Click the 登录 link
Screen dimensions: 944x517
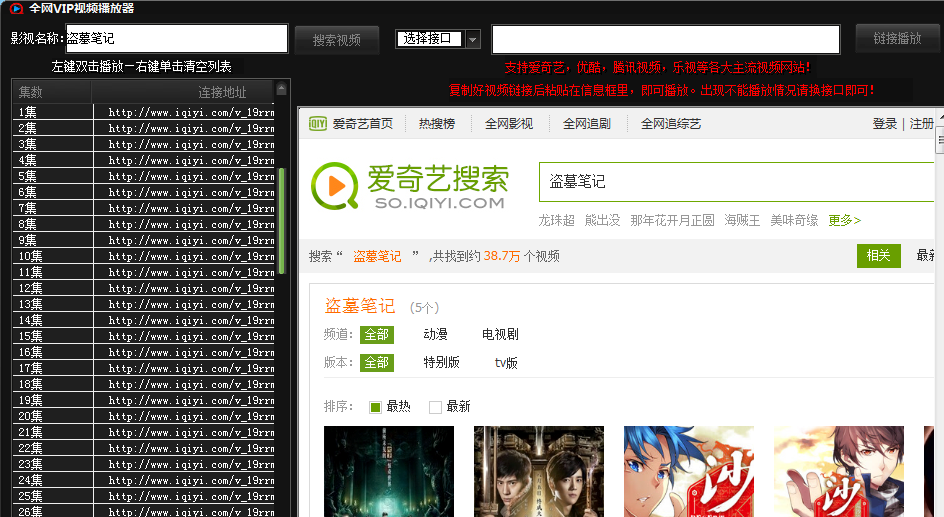click(x=884, y=124)
